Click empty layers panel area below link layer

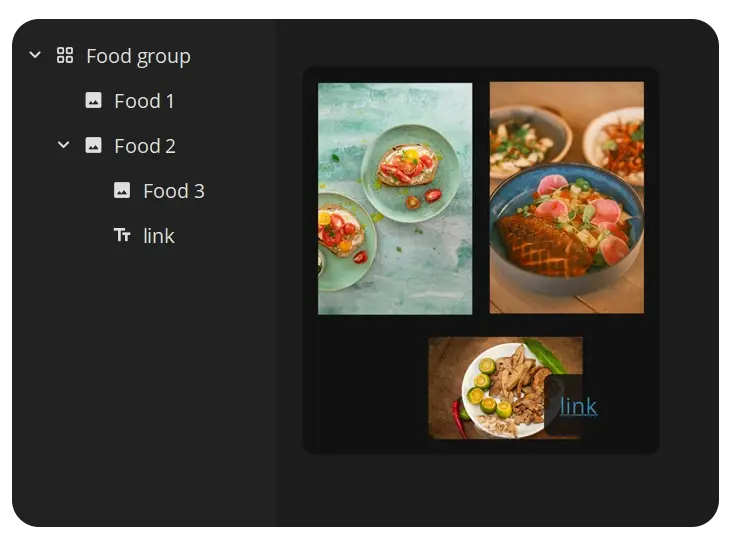coord(140,380)
